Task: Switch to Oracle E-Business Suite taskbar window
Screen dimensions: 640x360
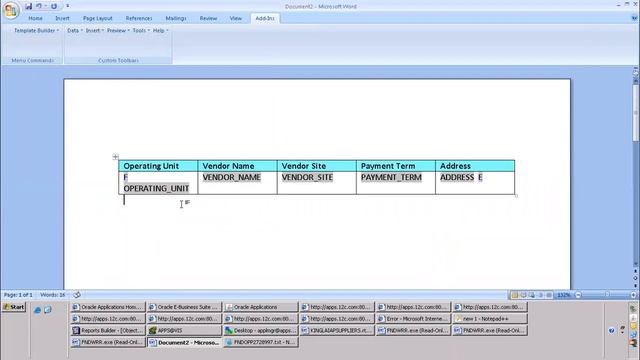Action: coord(184,307)
